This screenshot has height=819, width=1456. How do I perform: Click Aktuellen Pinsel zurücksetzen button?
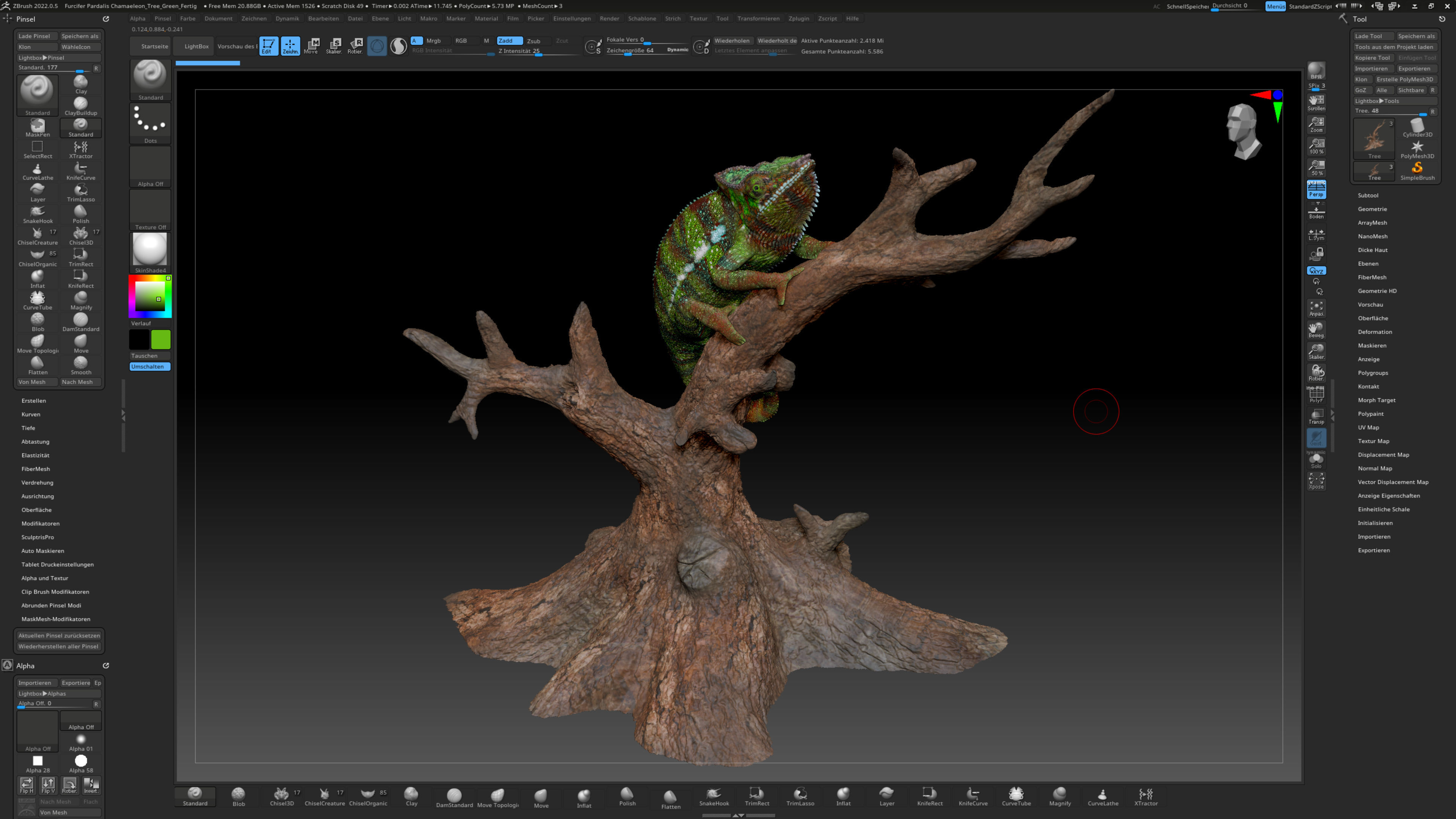point(59,635)
